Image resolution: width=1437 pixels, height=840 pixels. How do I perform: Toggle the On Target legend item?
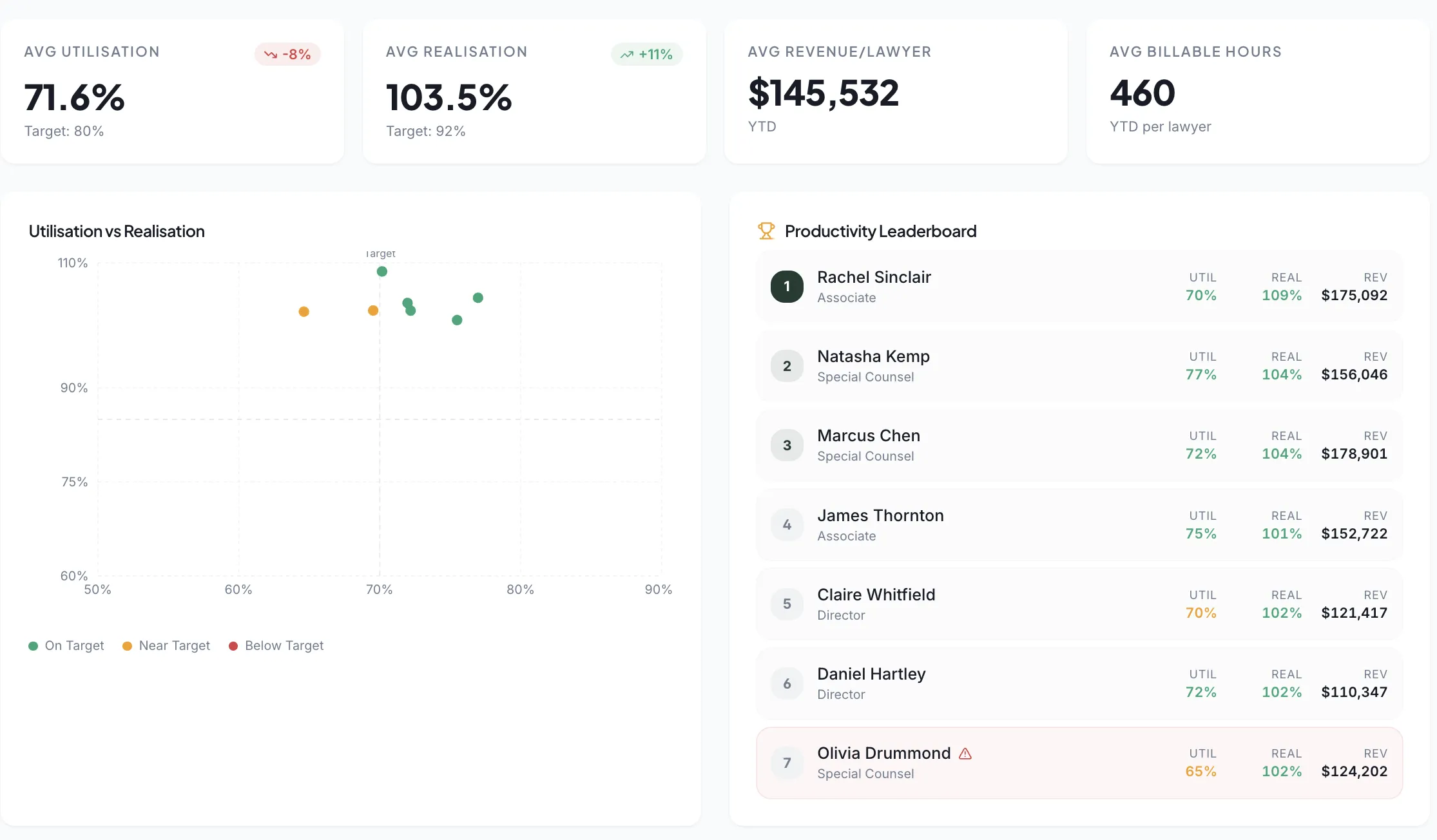(66, 645)
